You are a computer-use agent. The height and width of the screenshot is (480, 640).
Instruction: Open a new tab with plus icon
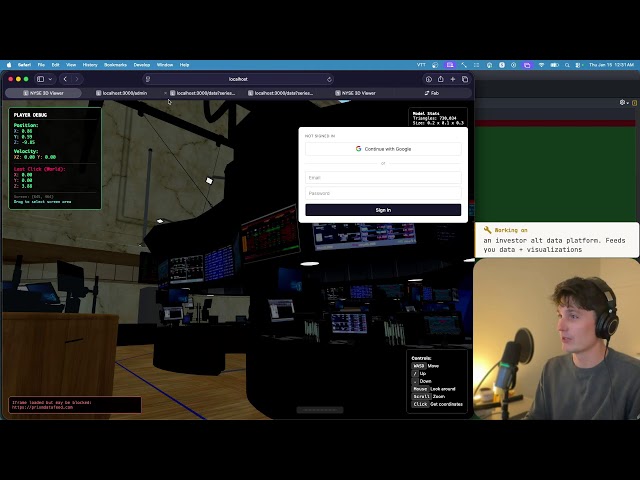(452, 79)
